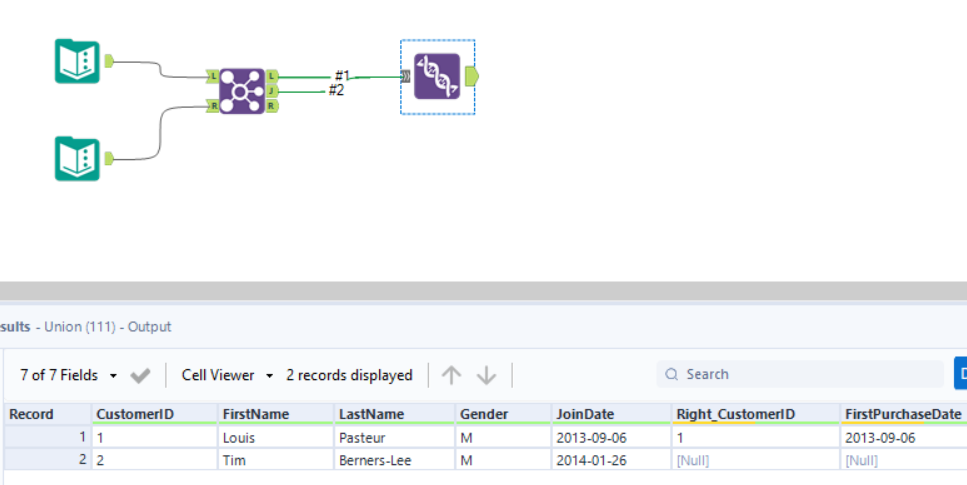Click the Join tool icon
This screenshot has width=967, height=485.
point(241,91)
